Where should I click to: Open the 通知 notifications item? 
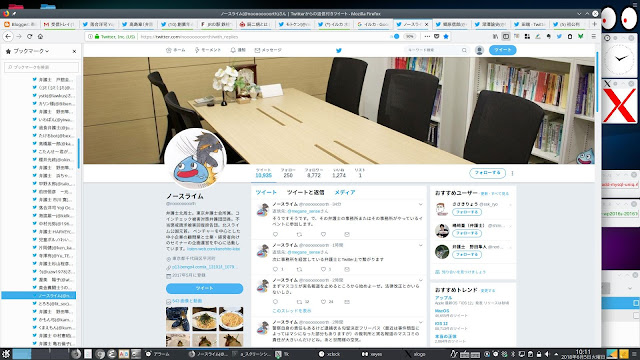click(x=238, y=50)
